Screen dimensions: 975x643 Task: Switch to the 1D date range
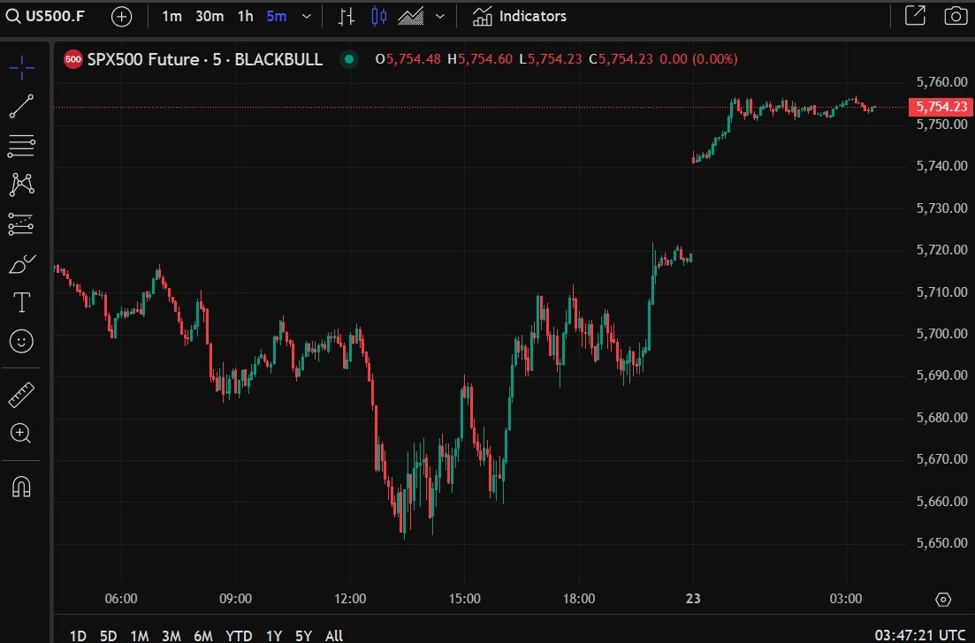point(76,635)
